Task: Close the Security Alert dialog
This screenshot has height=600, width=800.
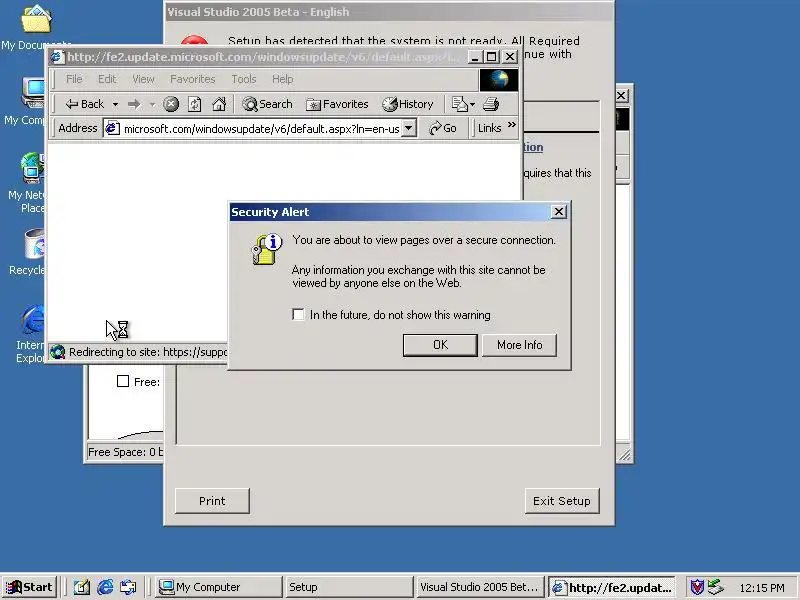Action: (x=559, y=212)
